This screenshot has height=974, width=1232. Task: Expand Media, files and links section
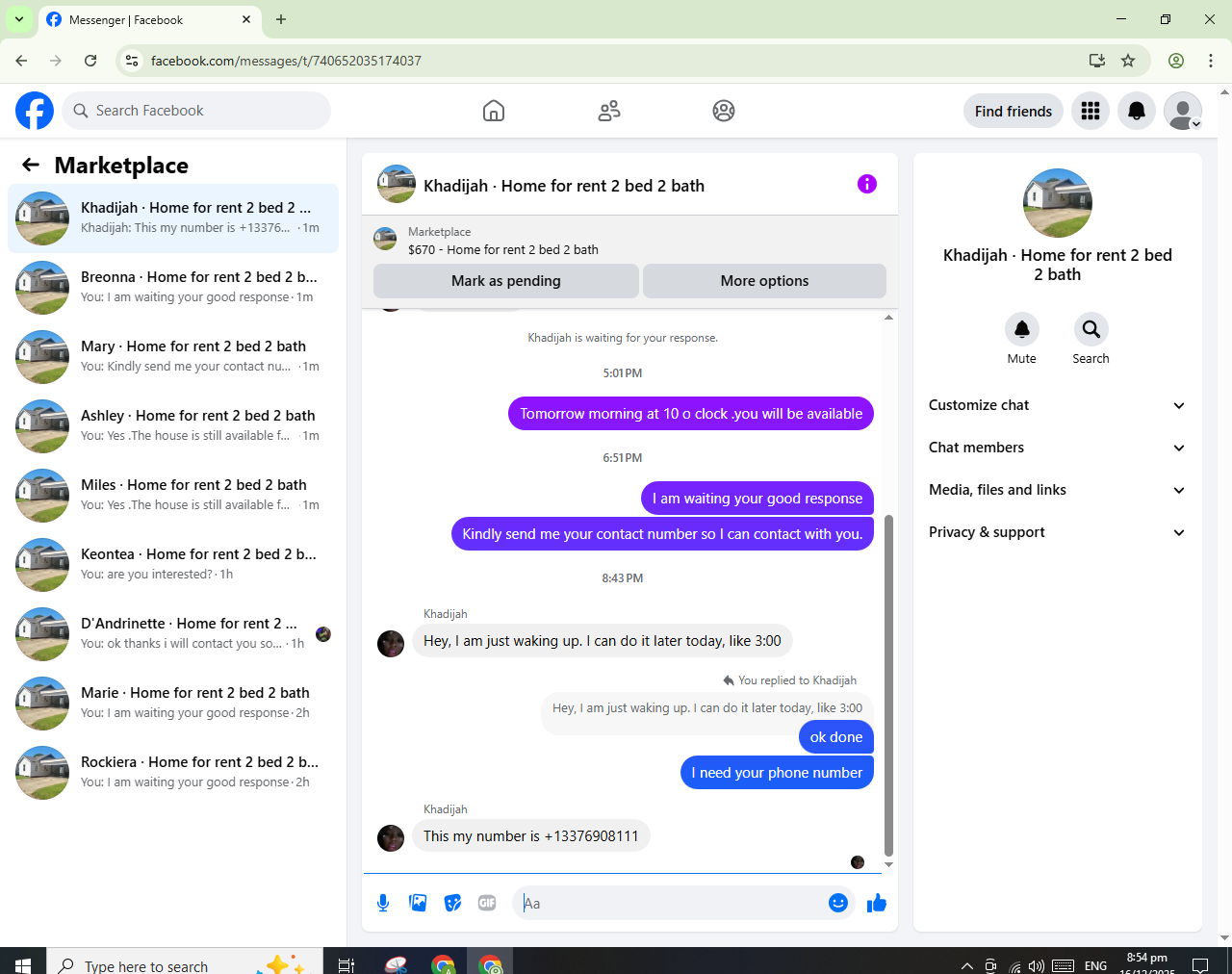pyautogui.click(x=1057, y=490)
